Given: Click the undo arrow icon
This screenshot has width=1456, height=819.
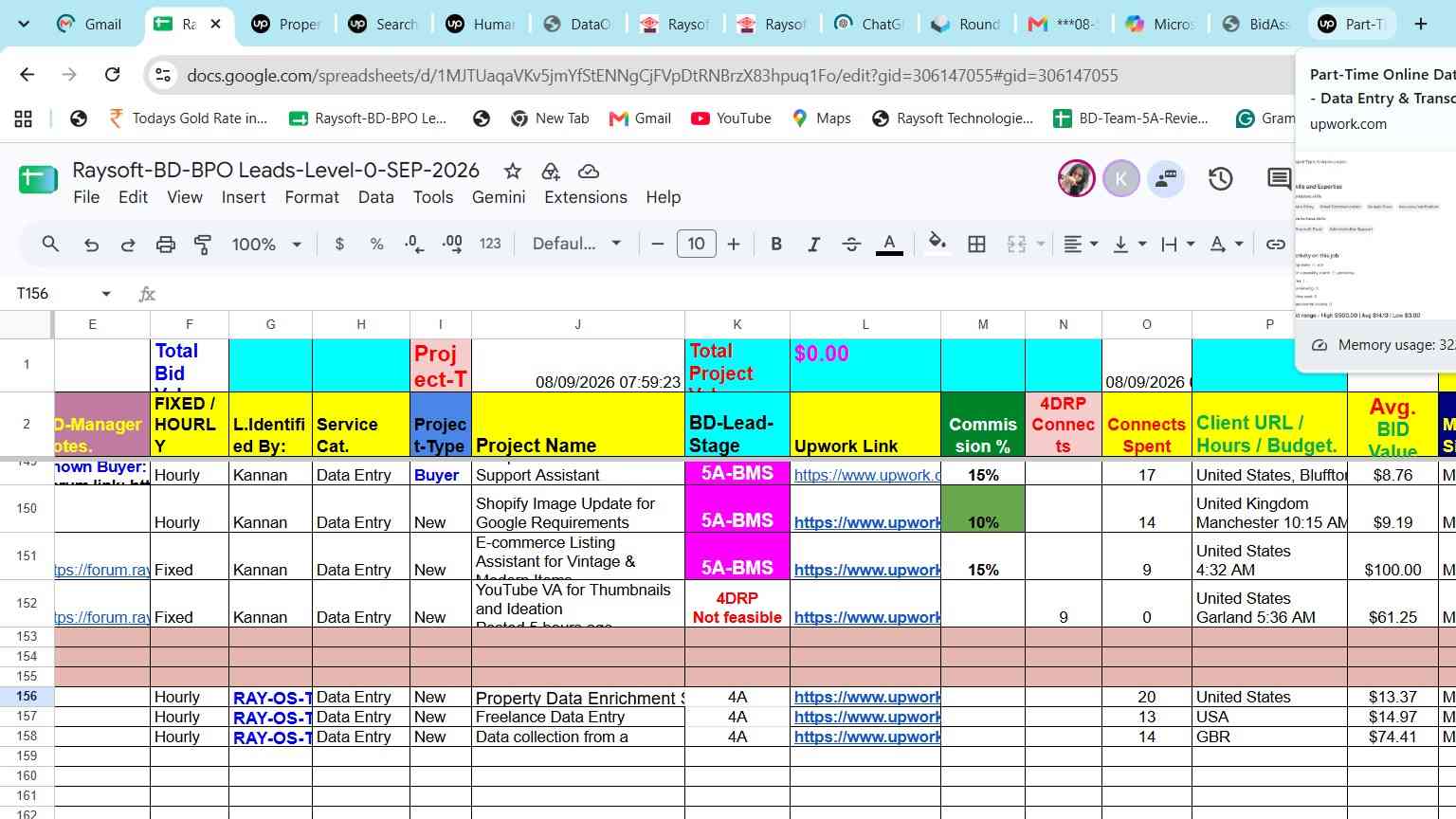Looking at the screenshot, I should pos(91,245).
